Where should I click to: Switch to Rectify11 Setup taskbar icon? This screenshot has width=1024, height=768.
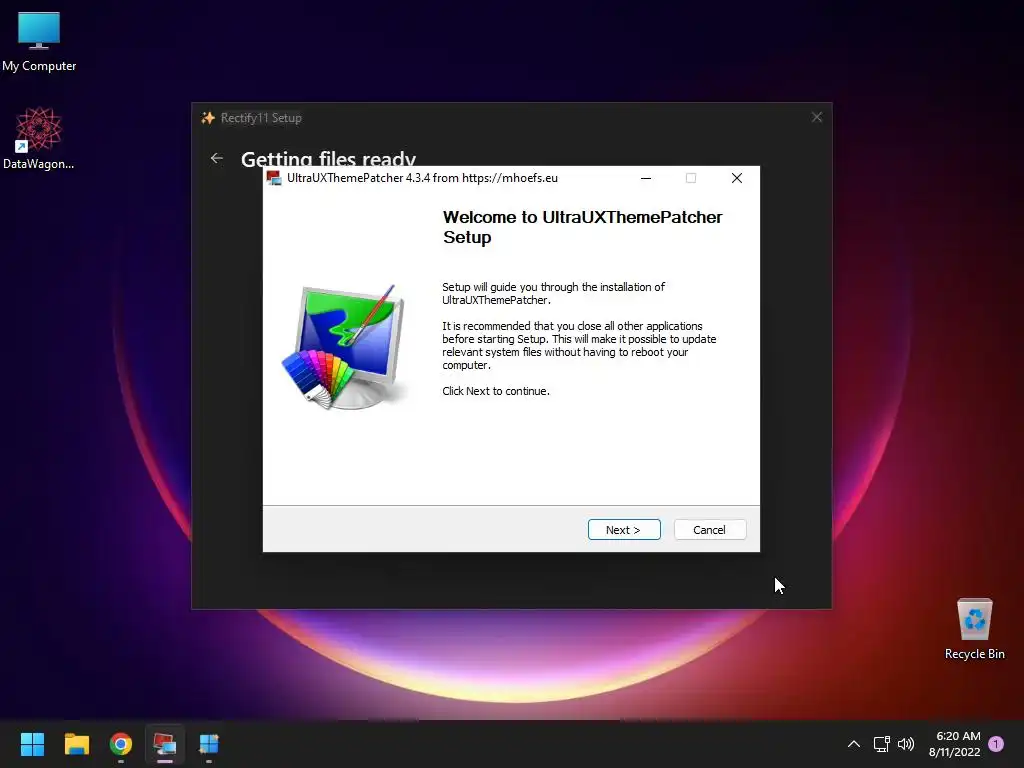pos(209,744)
